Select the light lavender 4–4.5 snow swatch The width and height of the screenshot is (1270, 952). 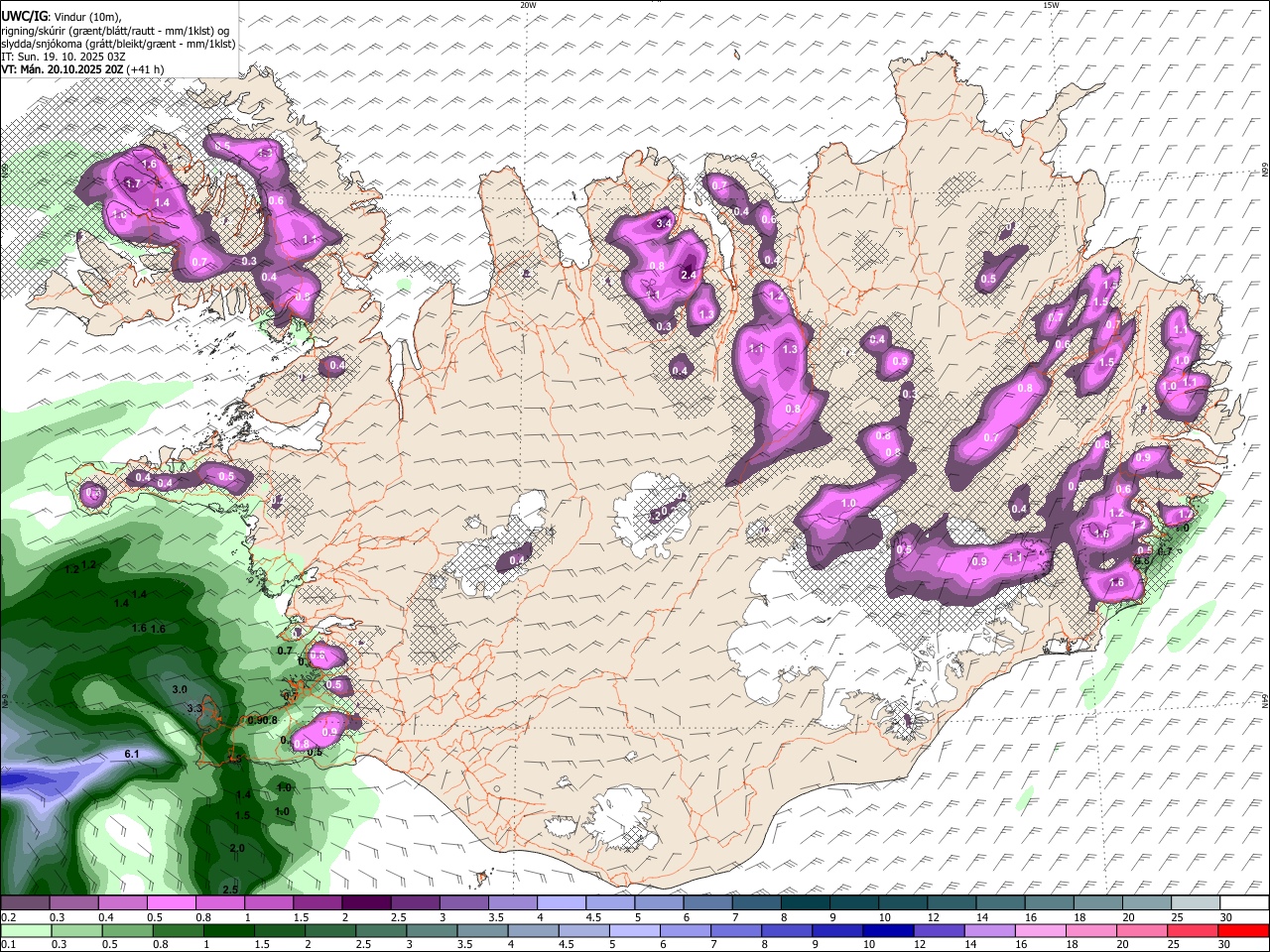pyautogui.click(x=561, y=903)
